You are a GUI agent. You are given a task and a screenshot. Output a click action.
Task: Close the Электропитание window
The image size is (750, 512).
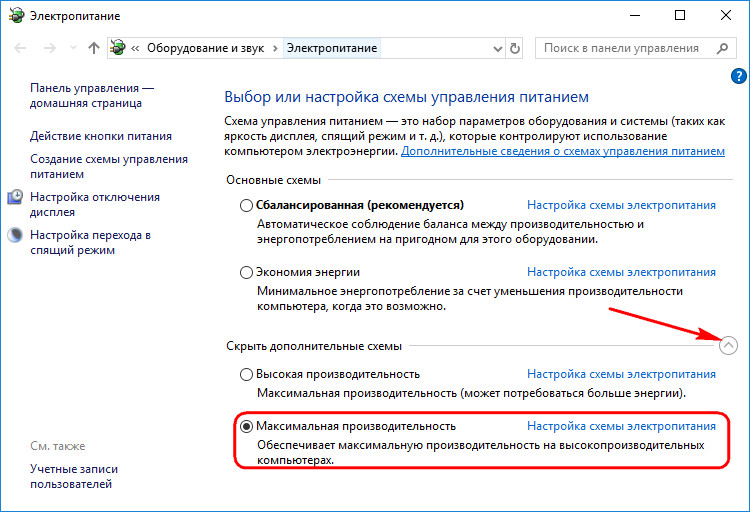point(726,15)
